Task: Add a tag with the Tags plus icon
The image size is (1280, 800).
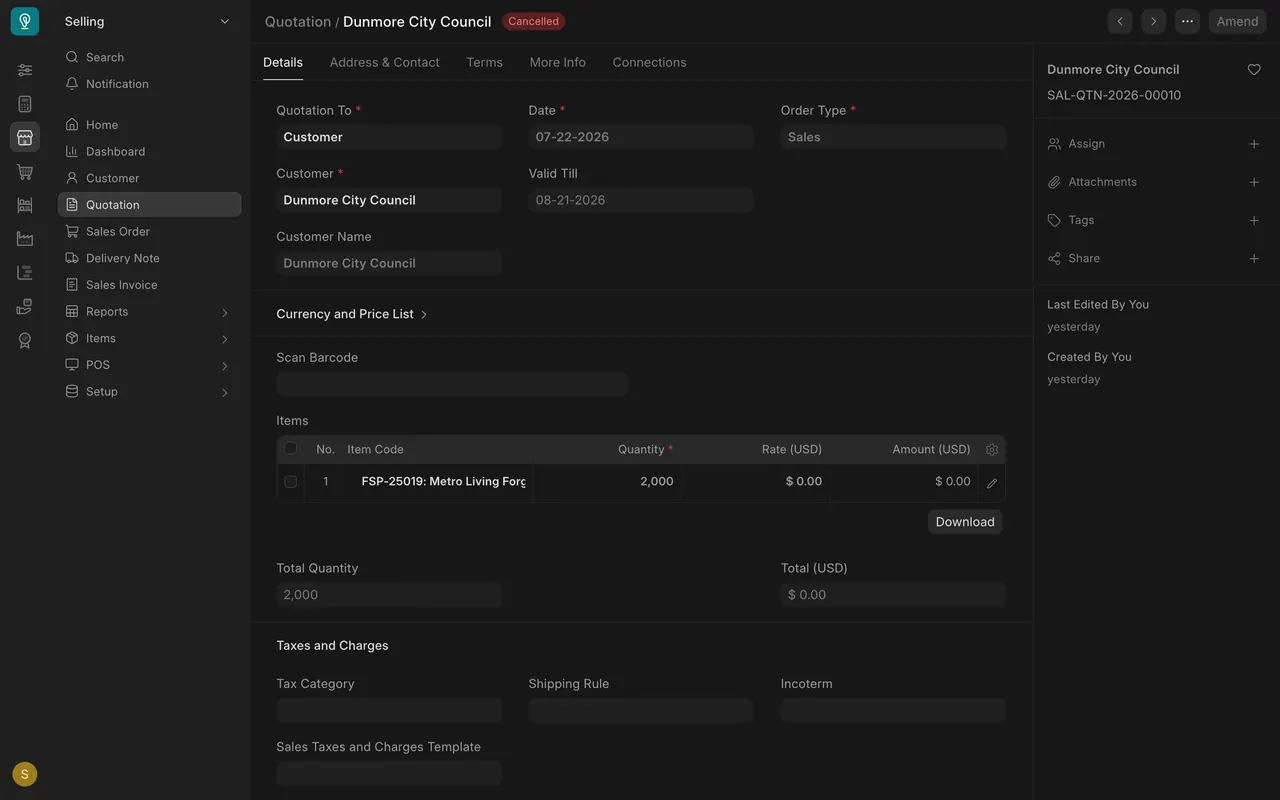Action: pos(1254,220)
